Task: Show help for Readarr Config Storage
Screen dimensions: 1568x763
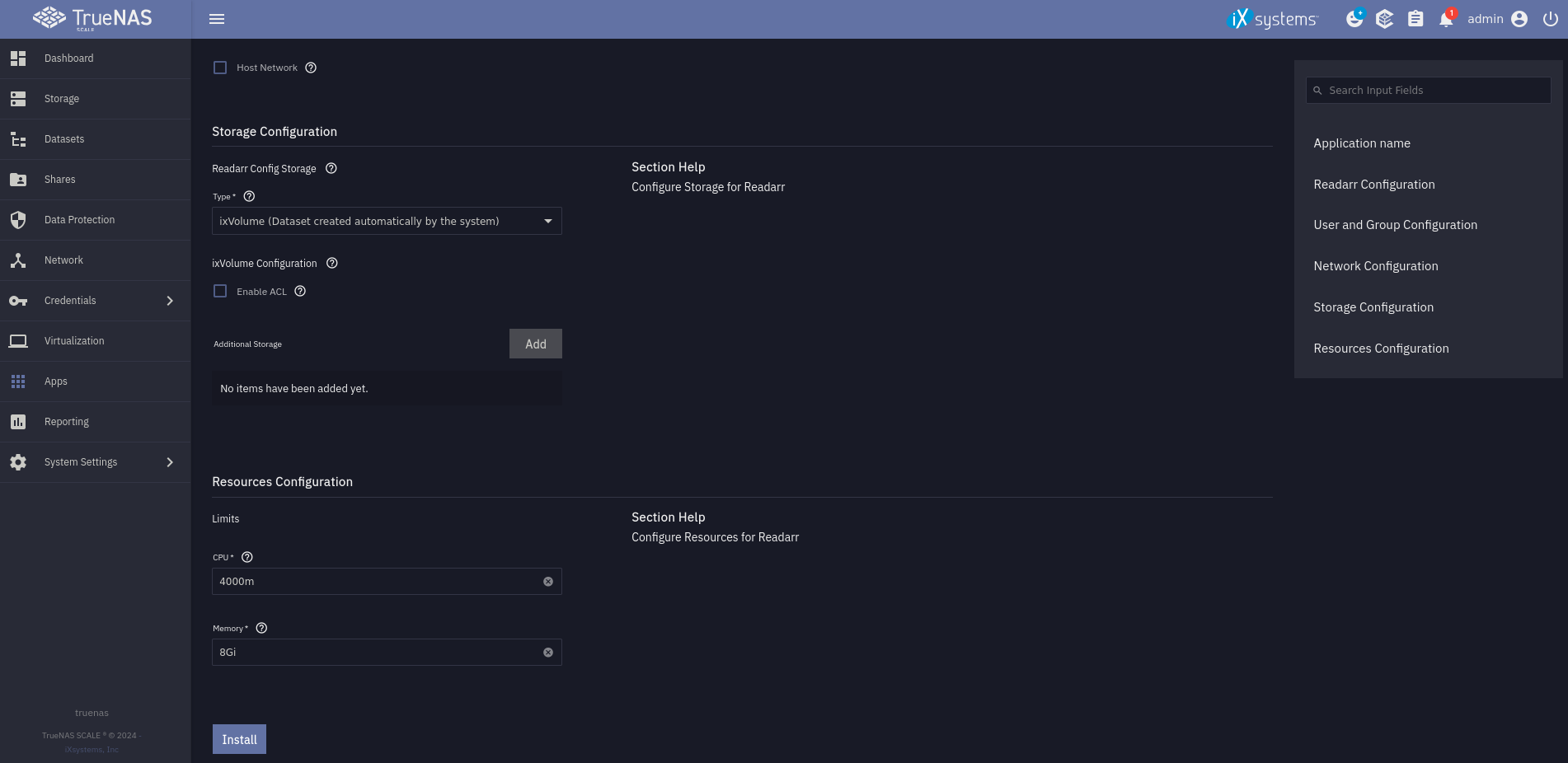Action: pyautogui.click(x=331, y=168)
